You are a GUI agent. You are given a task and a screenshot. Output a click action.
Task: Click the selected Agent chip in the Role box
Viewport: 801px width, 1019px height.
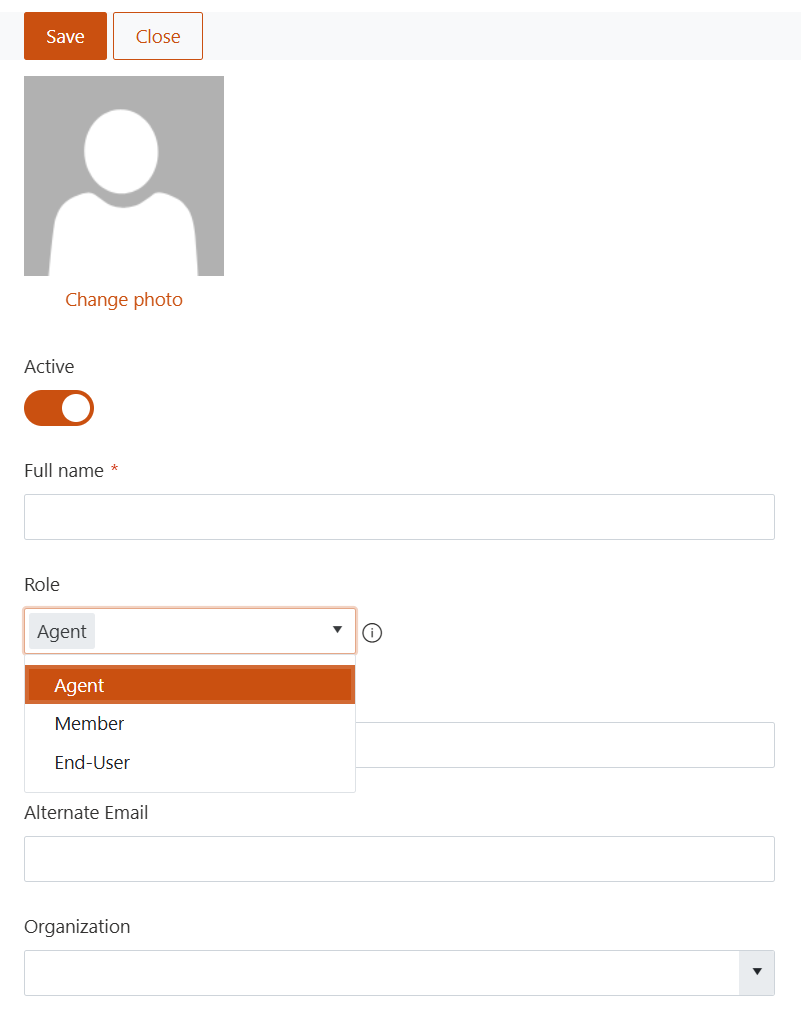tap(61, 631)
